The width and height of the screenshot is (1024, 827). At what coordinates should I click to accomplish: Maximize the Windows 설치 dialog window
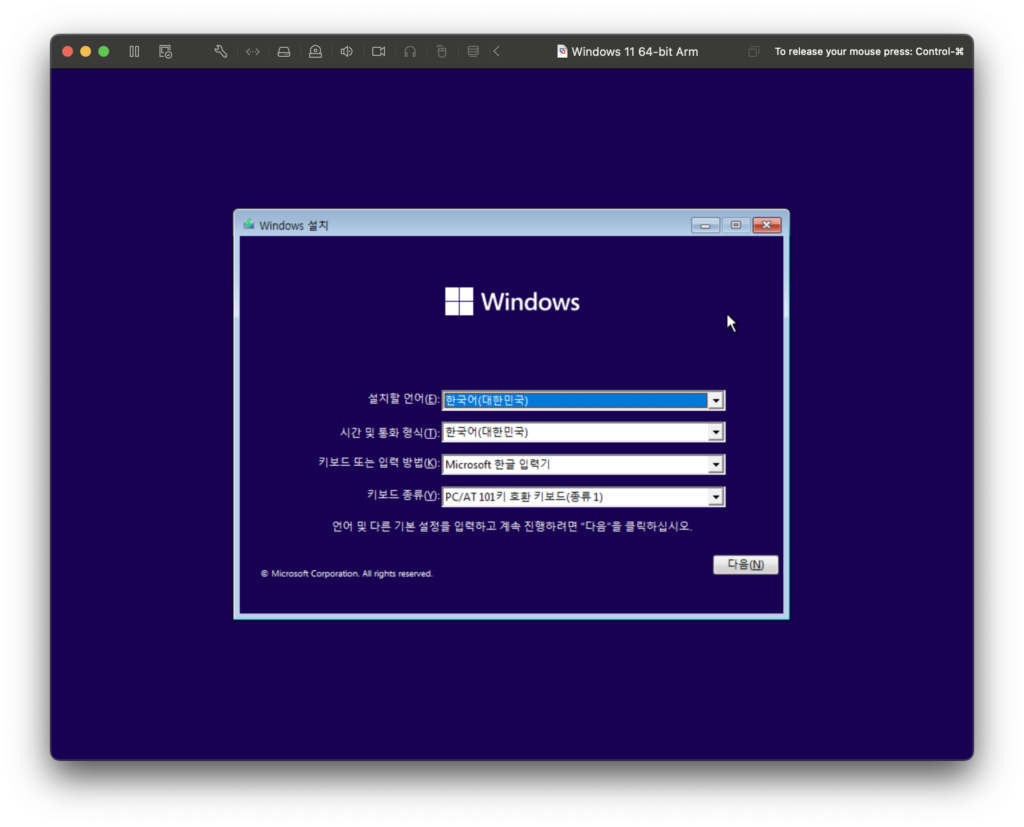pyautogui.click(x=735, y=225)
